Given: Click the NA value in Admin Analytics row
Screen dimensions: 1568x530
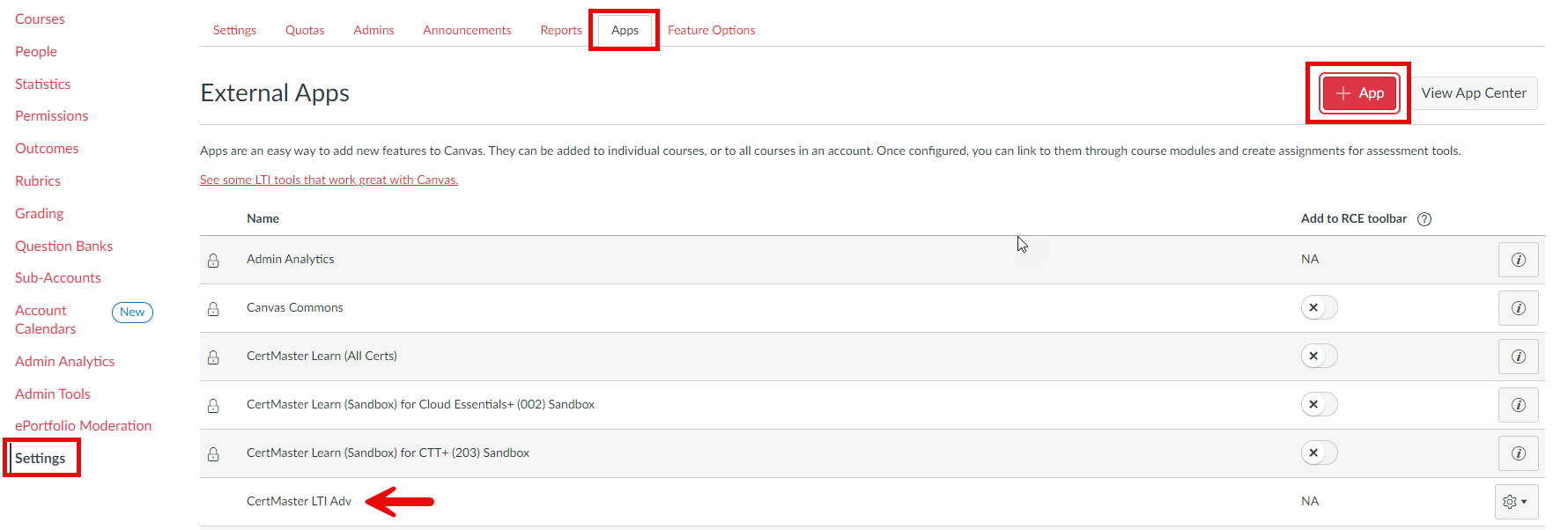Looking at the screenshot, I should 1310,259.
